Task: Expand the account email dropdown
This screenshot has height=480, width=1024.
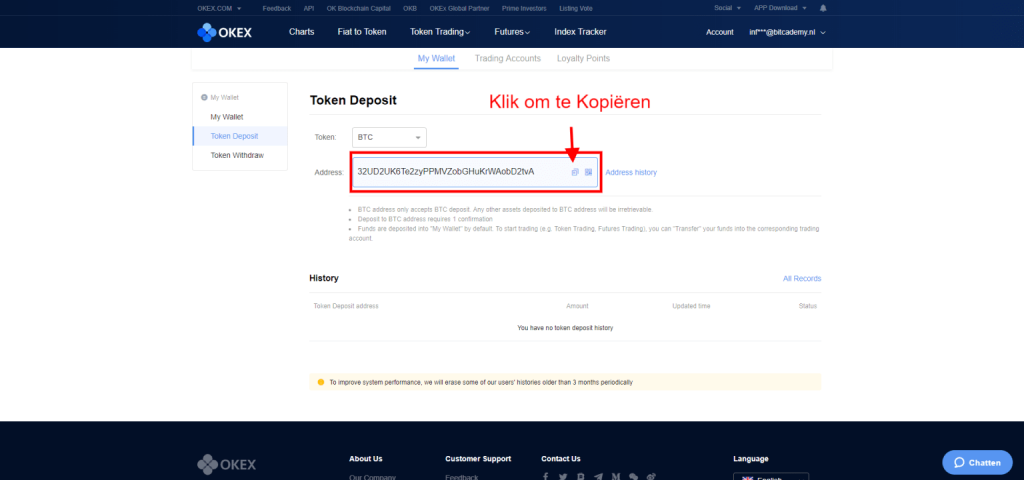Action: click(x=788, y=32)
